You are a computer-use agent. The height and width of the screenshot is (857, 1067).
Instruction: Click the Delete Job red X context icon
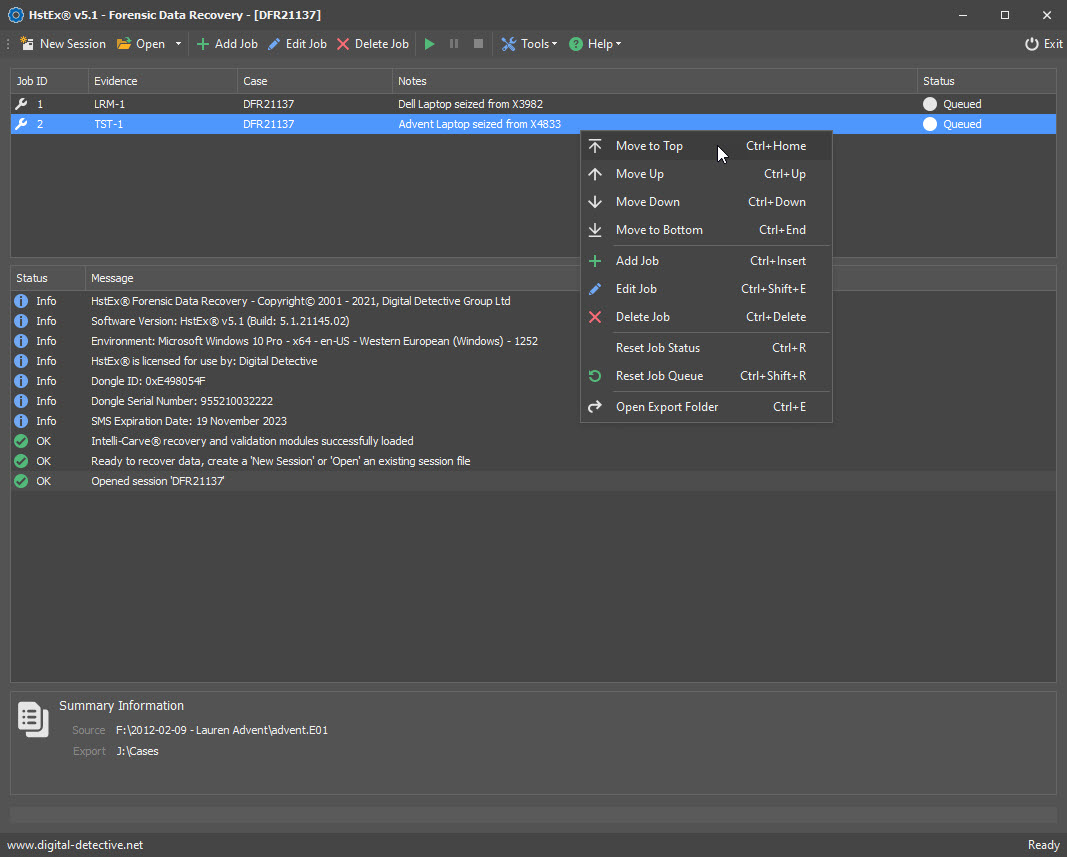pyautogui.click(x=595, y=317)
